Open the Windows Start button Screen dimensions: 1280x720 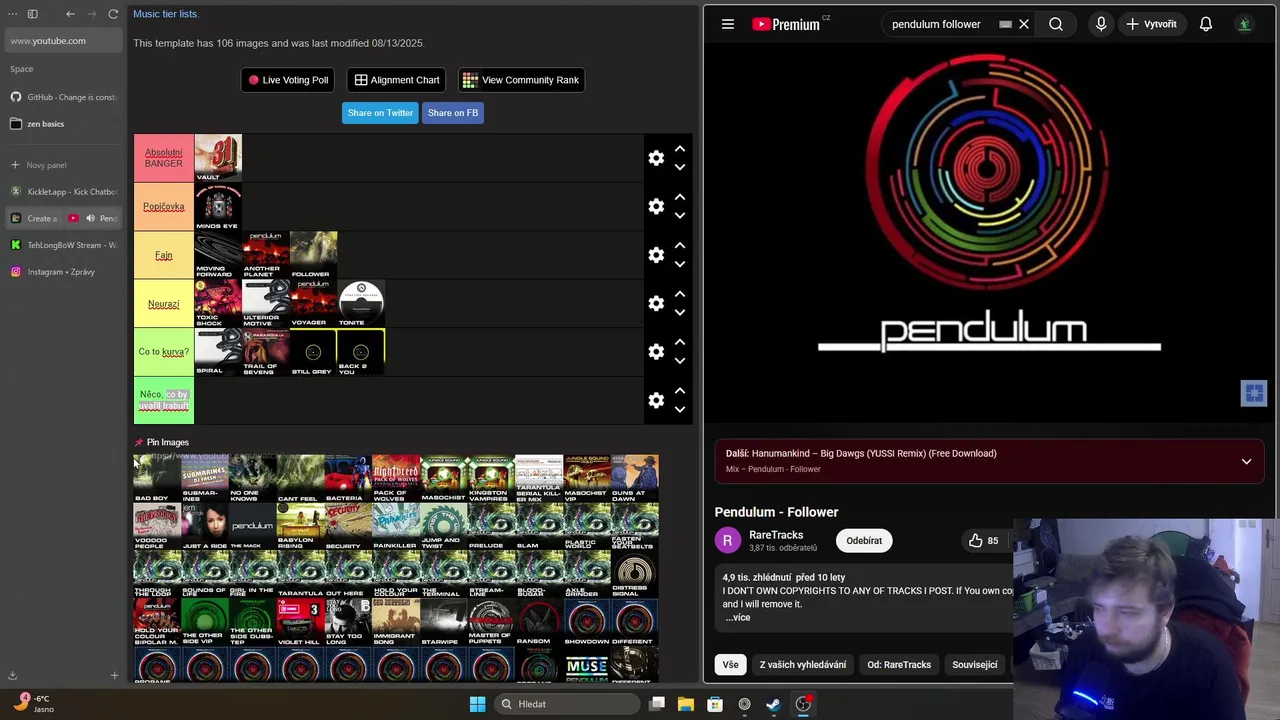pyautogui.click(x=477, y=704)
